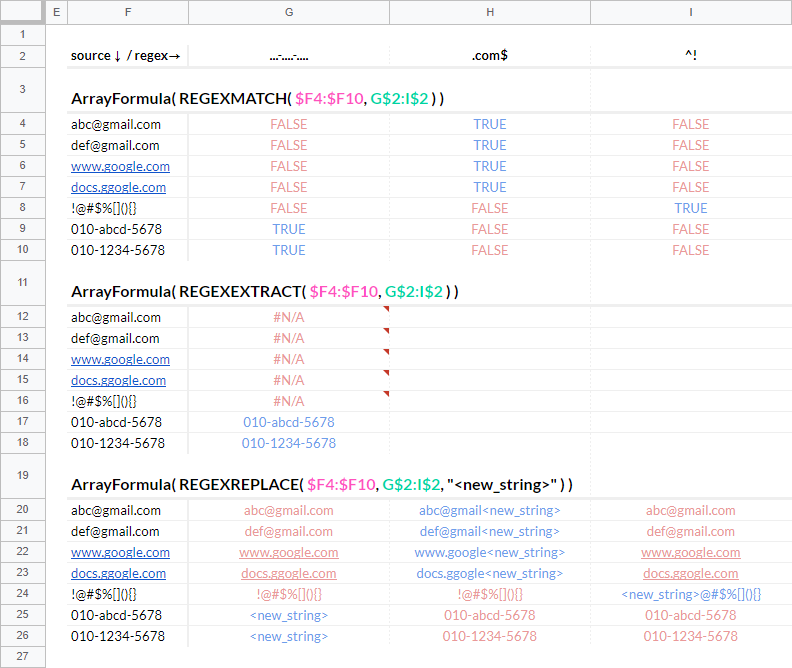Viewport: 792px width, 668px height.
Task: Click 010-abcd-5678 in column H row 25
Action: [490, 615]
